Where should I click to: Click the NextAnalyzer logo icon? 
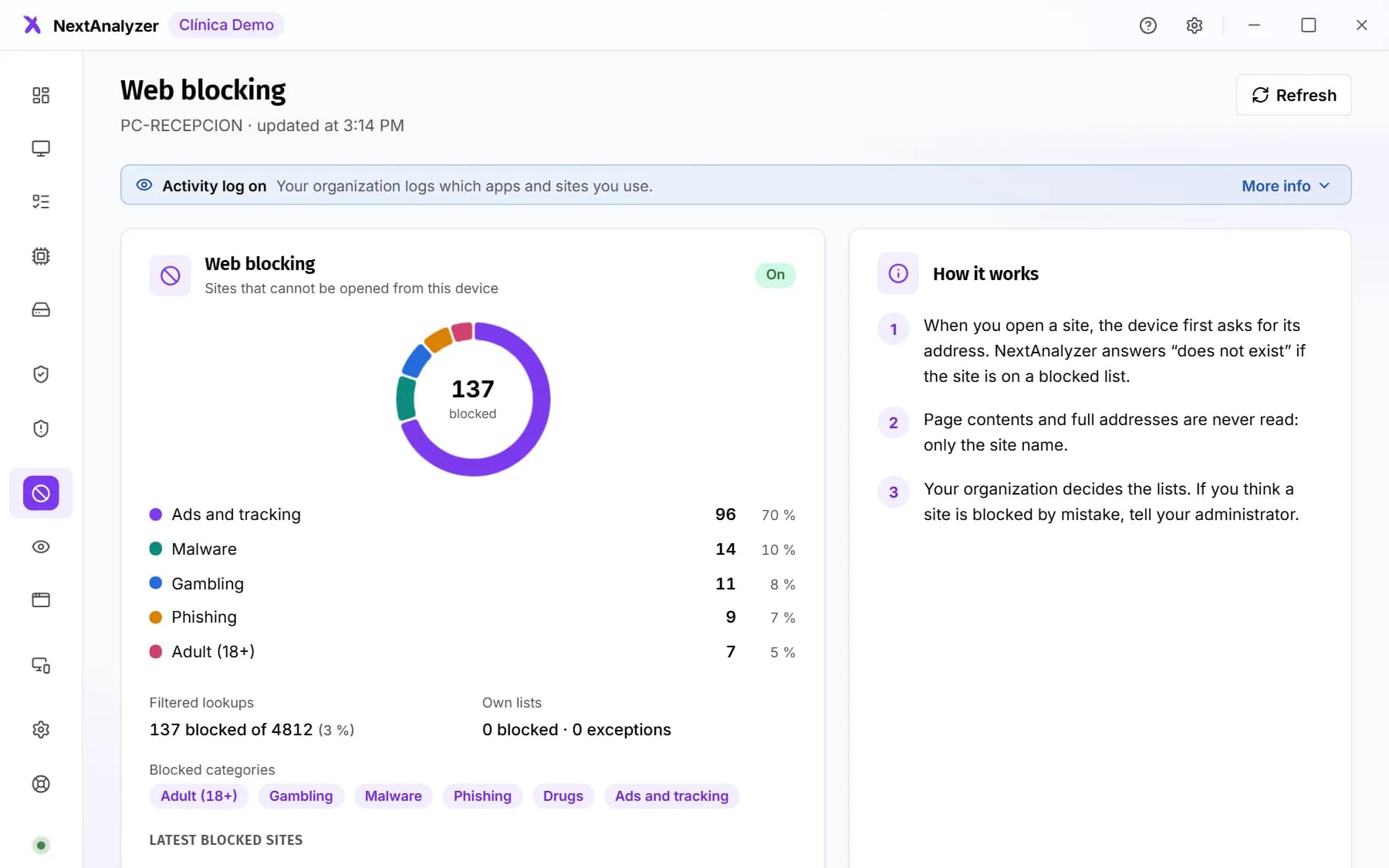pyautogui.click(x=32, y=25)
